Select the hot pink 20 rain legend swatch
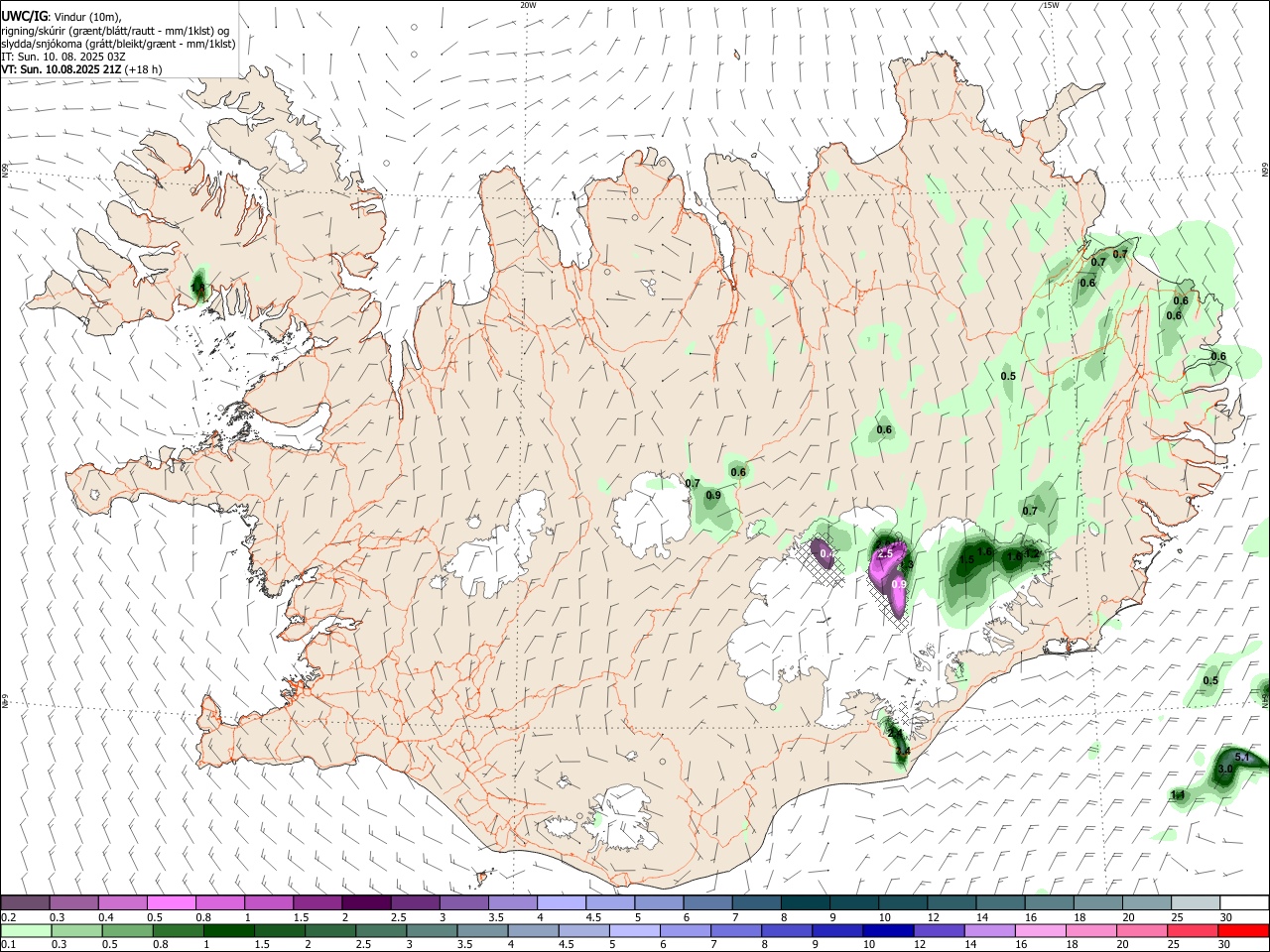 1142,930
